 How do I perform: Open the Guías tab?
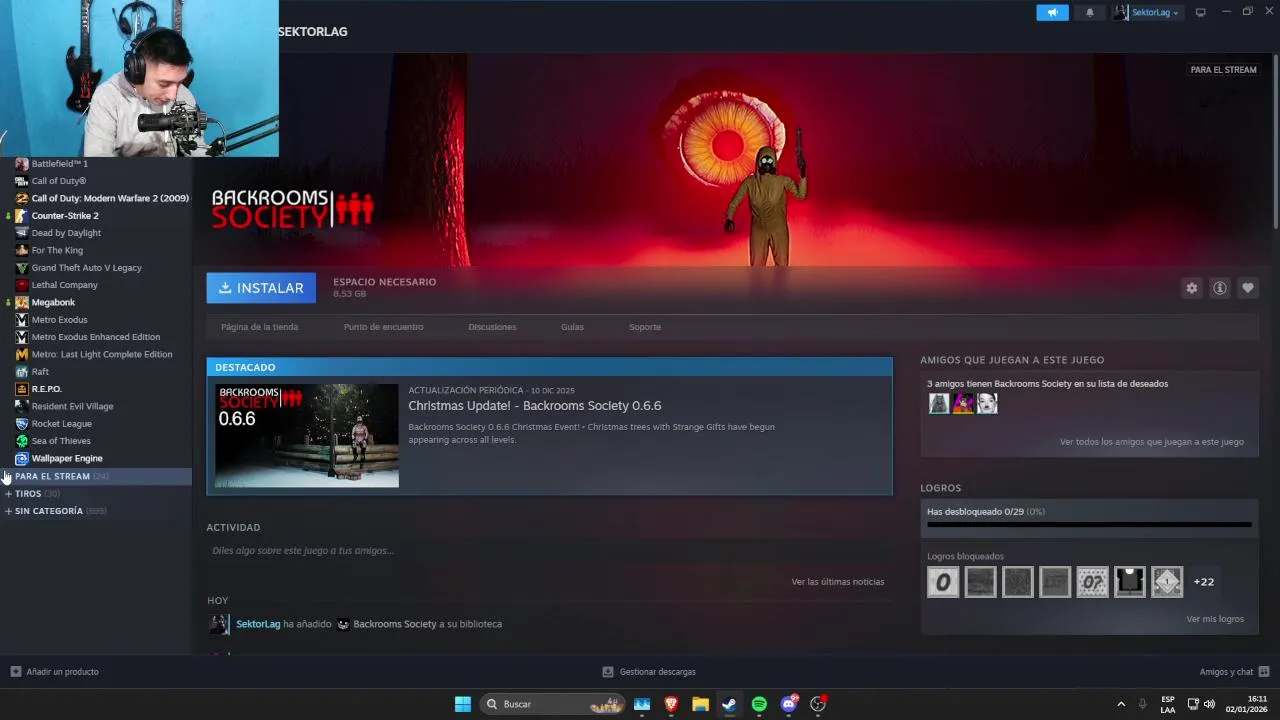tap(572, 327)
